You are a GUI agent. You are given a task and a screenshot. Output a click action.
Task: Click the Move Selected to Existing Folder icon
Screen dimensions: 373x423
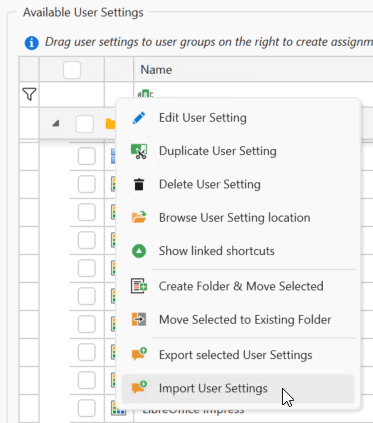click(x=139, y=319)
